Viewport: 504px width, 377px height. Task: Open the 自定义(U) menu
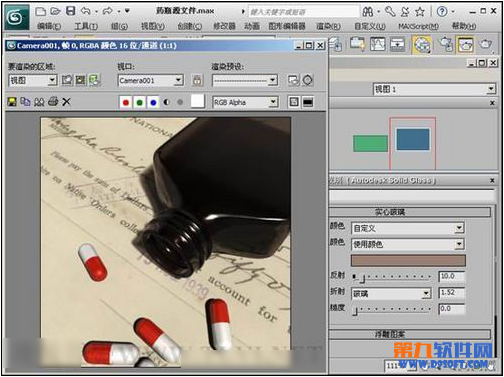coord(370,26)
